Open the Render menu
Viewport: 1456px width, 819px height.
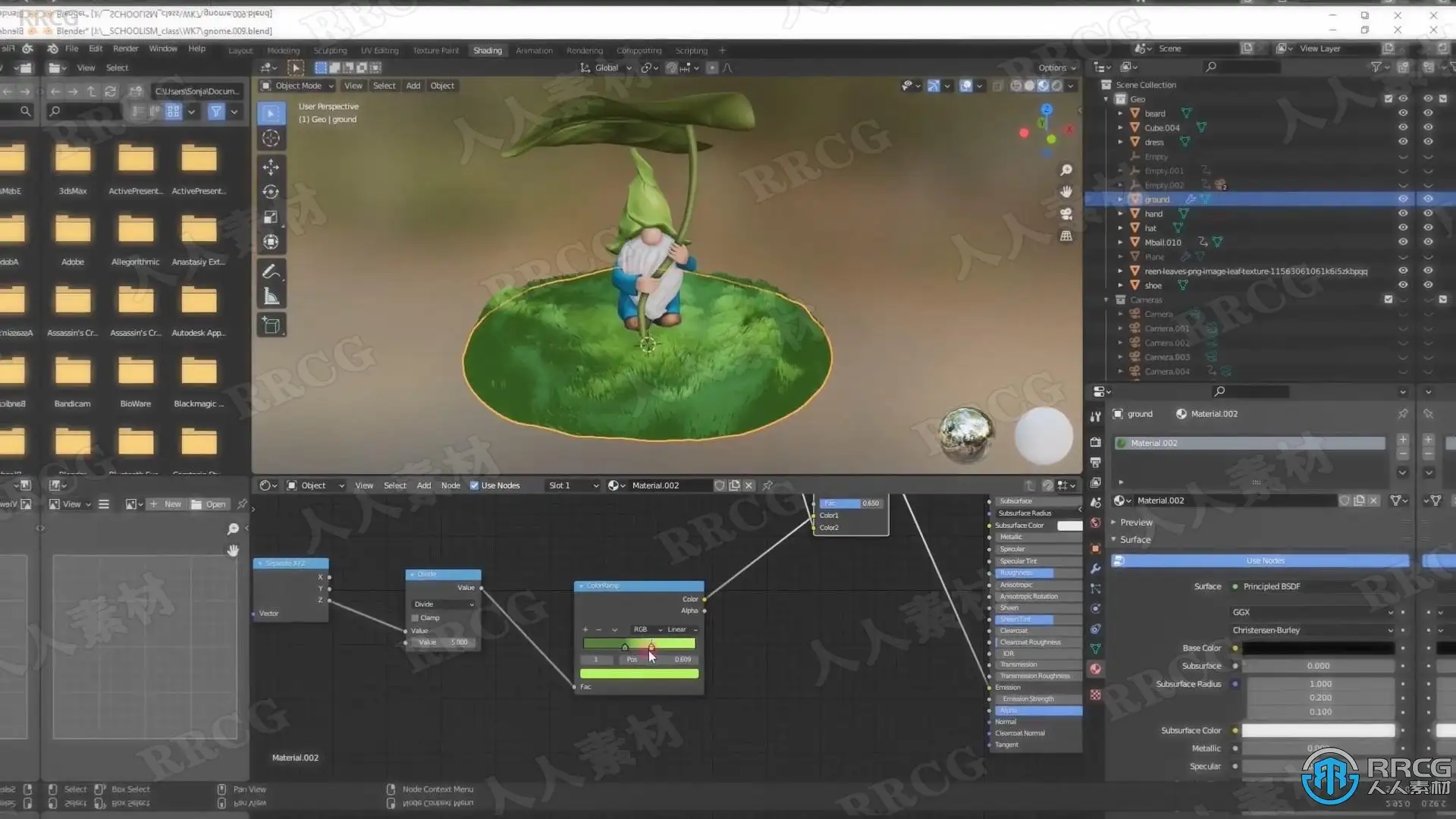pos(125,49)
